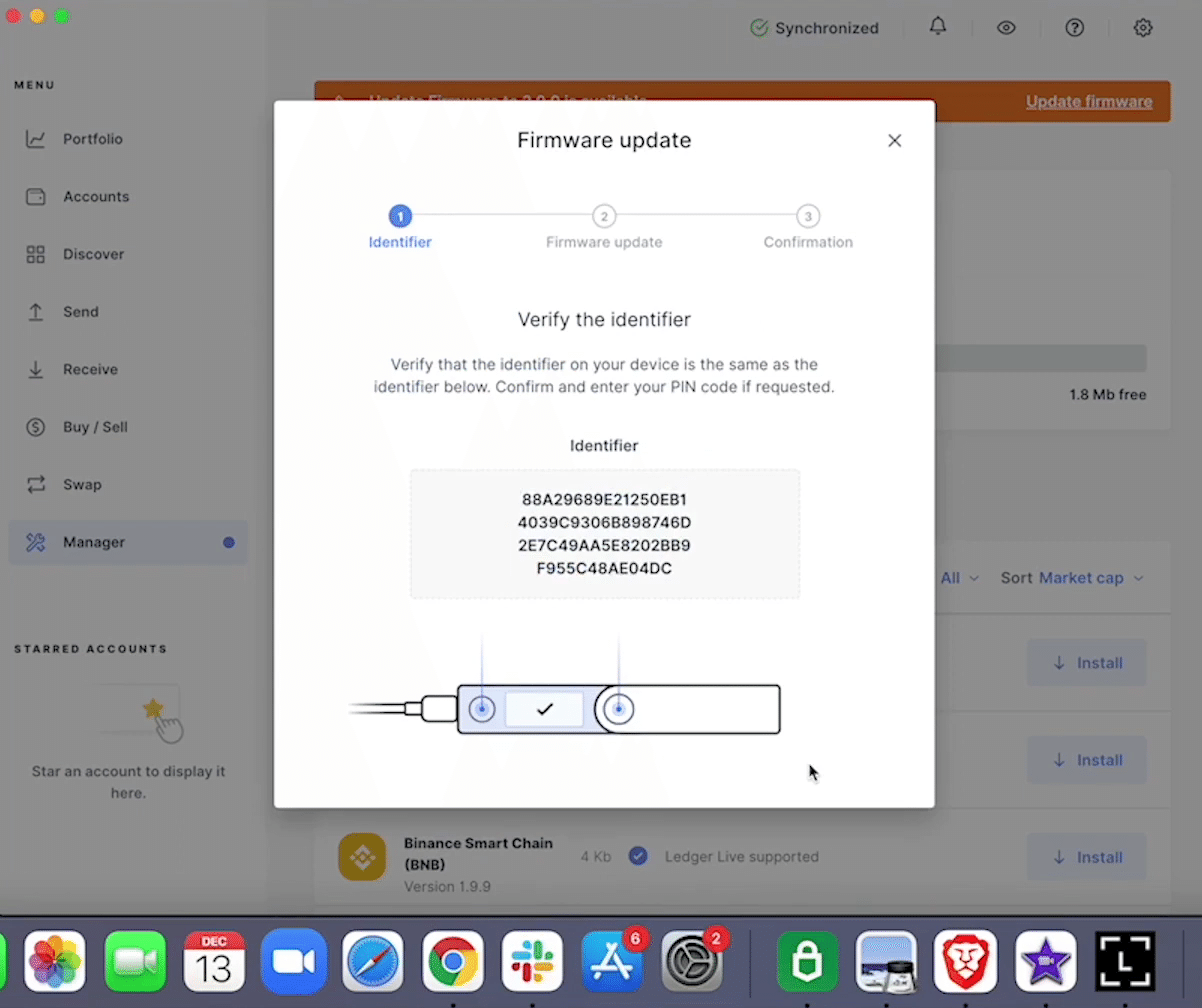Select Manager in the sidebar
The height and width of the screenshot is (1008, 1202).
pos(128,542)
